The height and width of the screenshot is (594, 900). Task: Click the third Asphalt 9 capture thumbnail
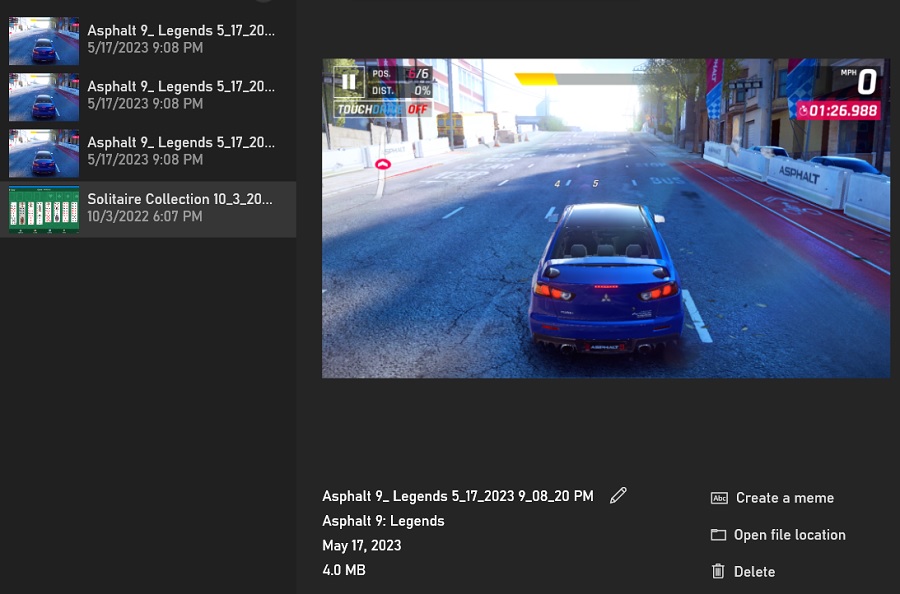tap(43, 152)
